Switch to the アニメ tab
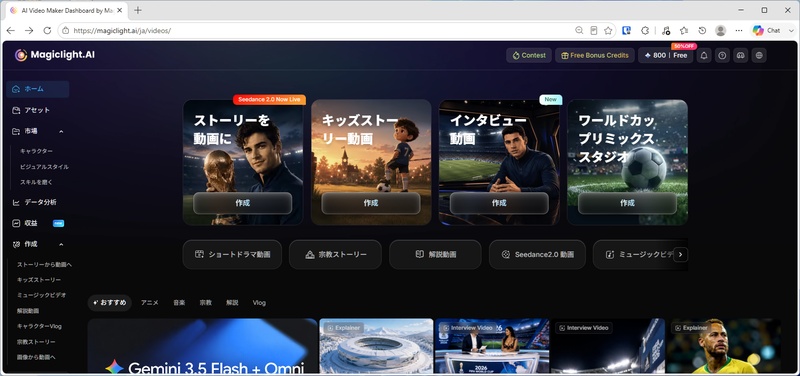Image resolution: width=800 pixels, height=376 pixels. [149, 303]
